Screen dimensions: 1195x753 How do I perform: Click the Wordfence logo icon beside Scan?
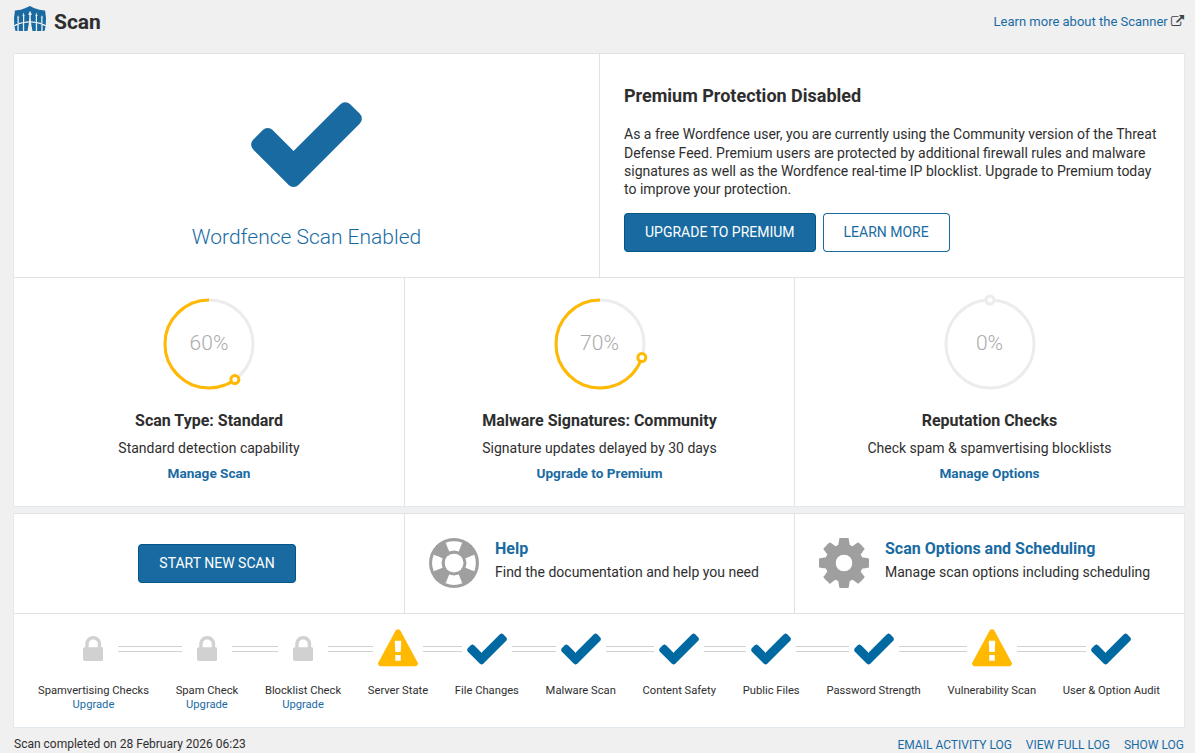(30, 21)
